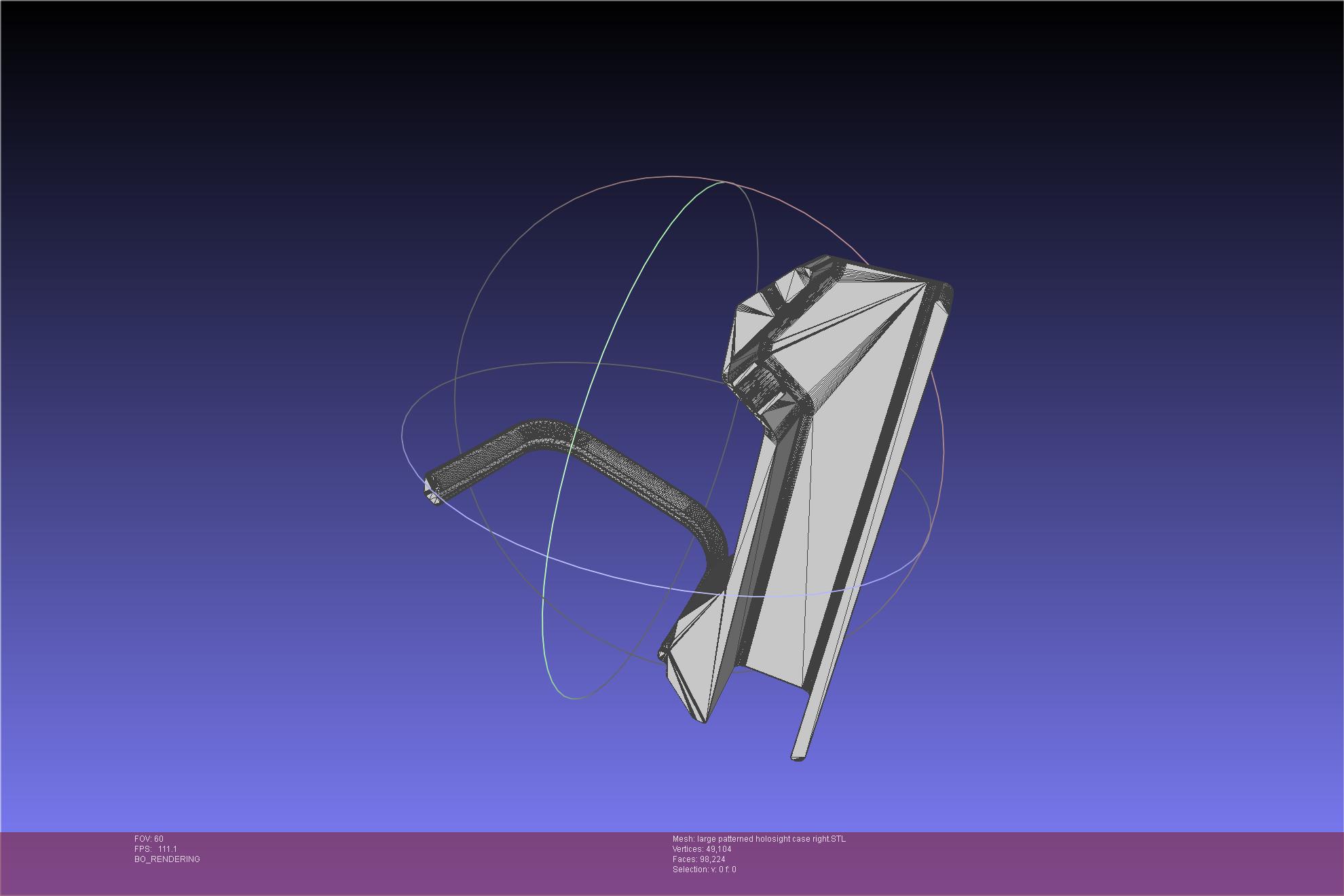The image size is (1344, 896).
Task: Click the FOV: 60 readout
Action: click(x=149, y=839)
